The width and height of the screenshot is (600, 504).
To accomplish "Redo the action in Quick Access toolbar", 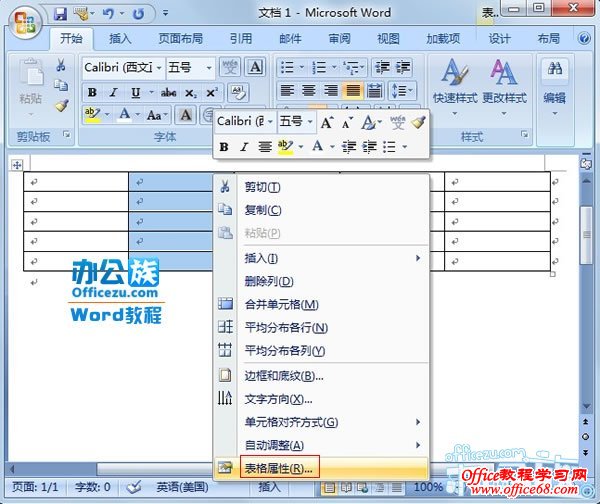I will 138,14.
